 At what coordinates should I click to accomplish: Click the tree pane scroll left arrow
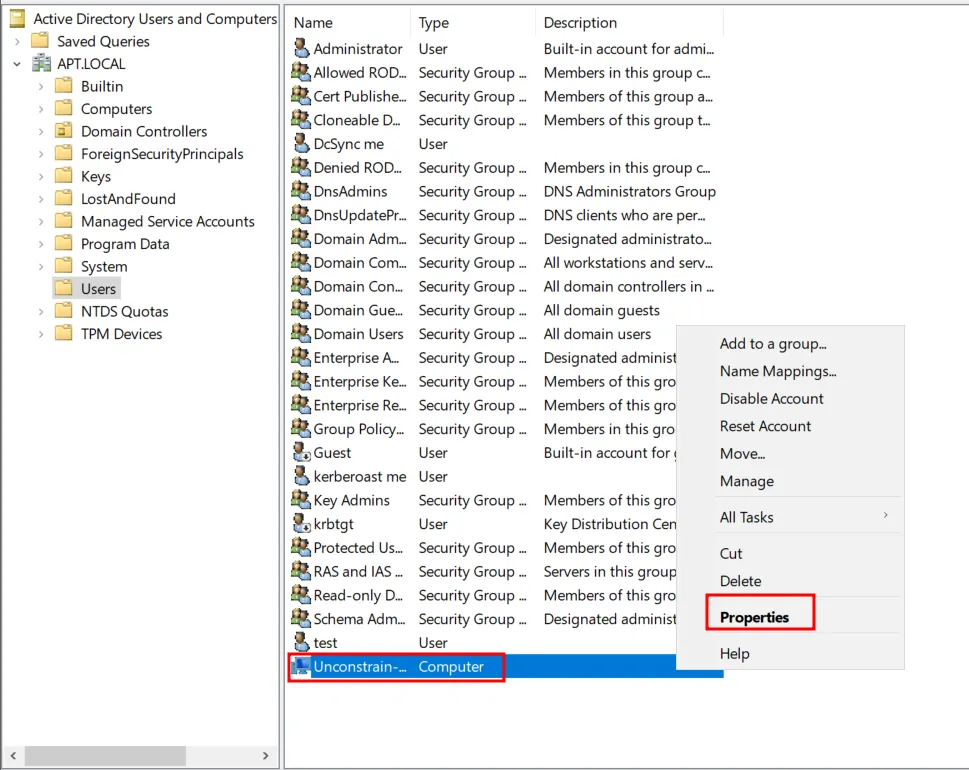click(13, 755)
